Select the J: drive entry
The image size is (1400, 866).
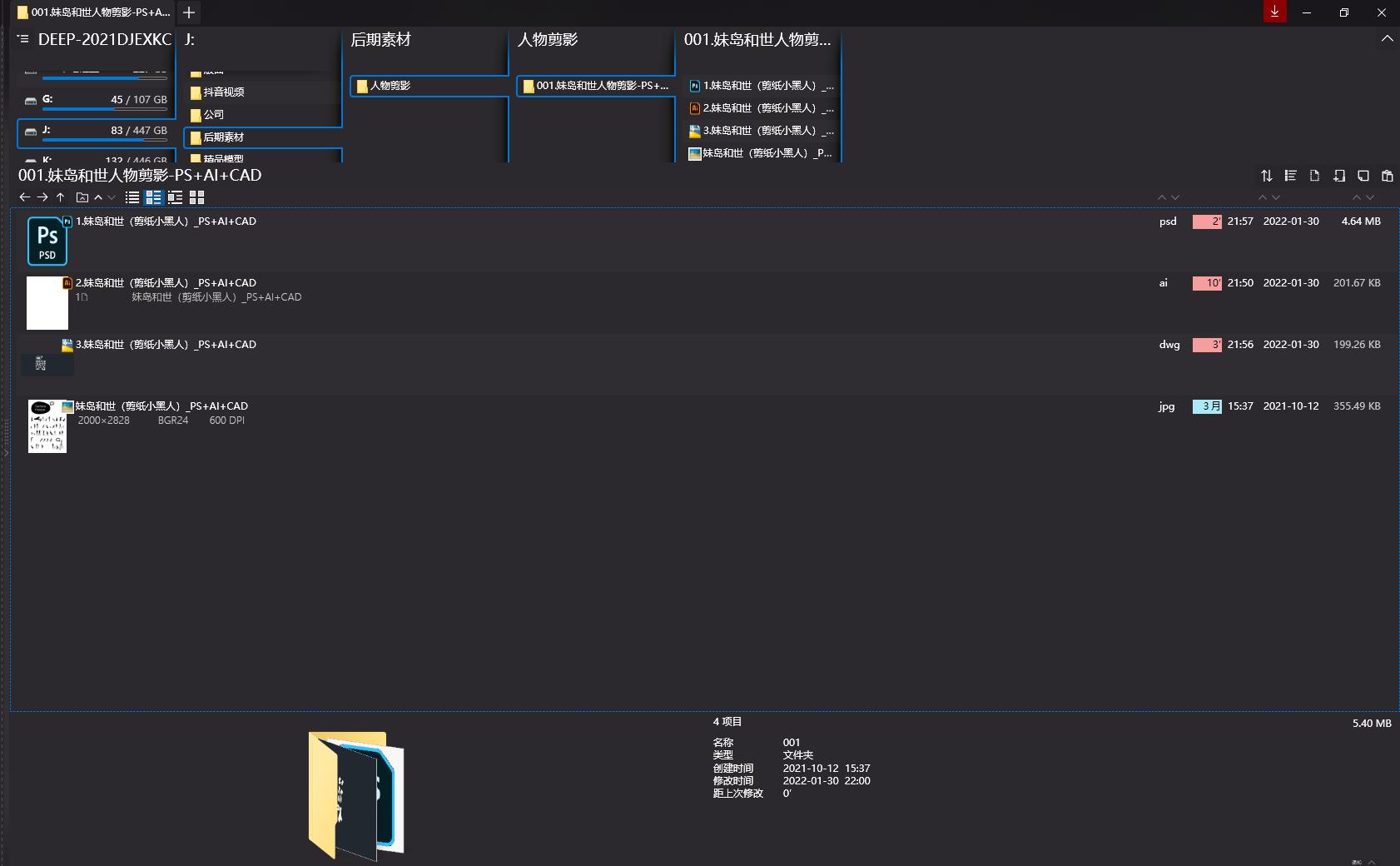point(96,131)
